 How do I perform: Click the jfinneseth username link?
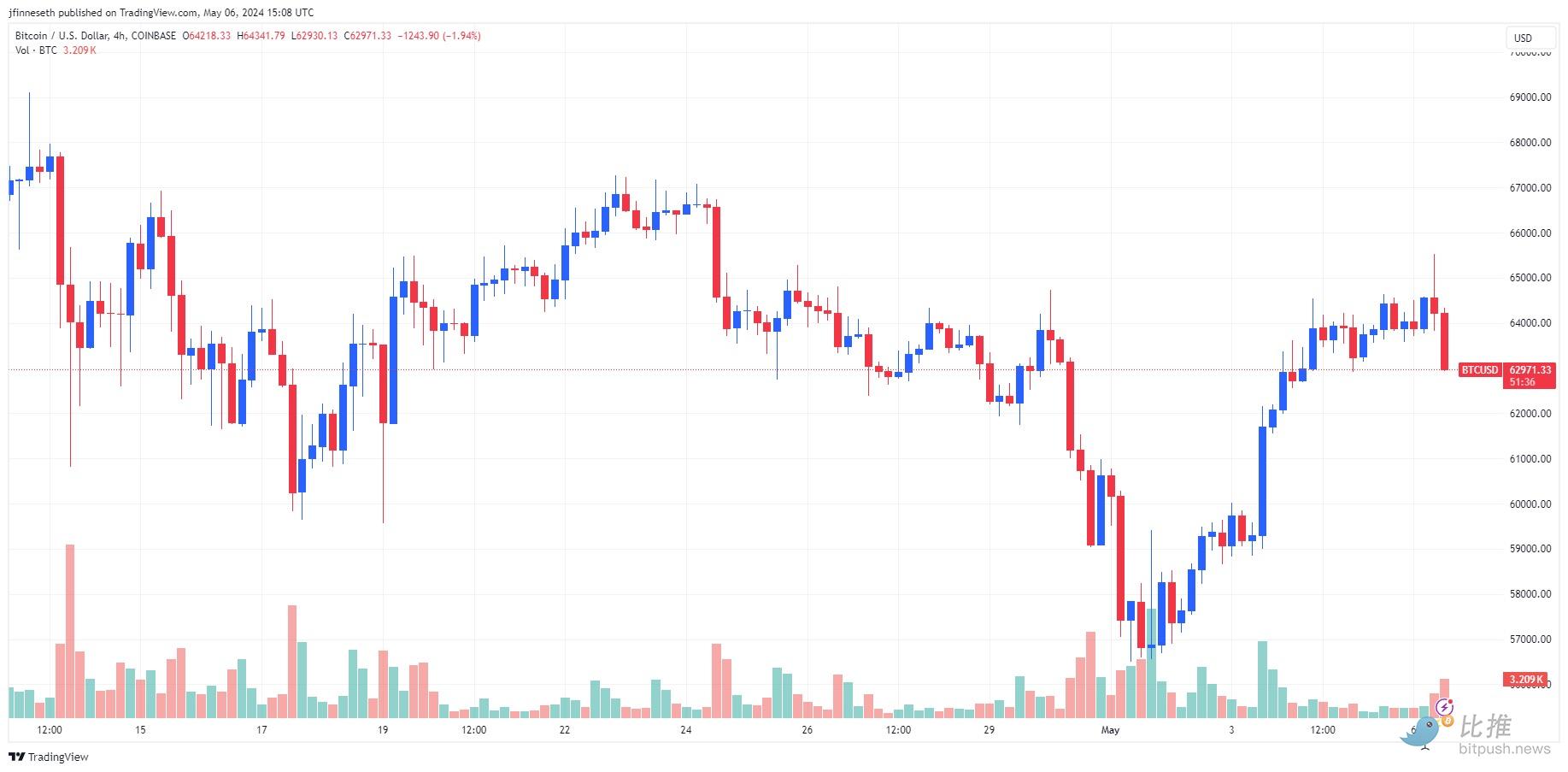[32, 12]
